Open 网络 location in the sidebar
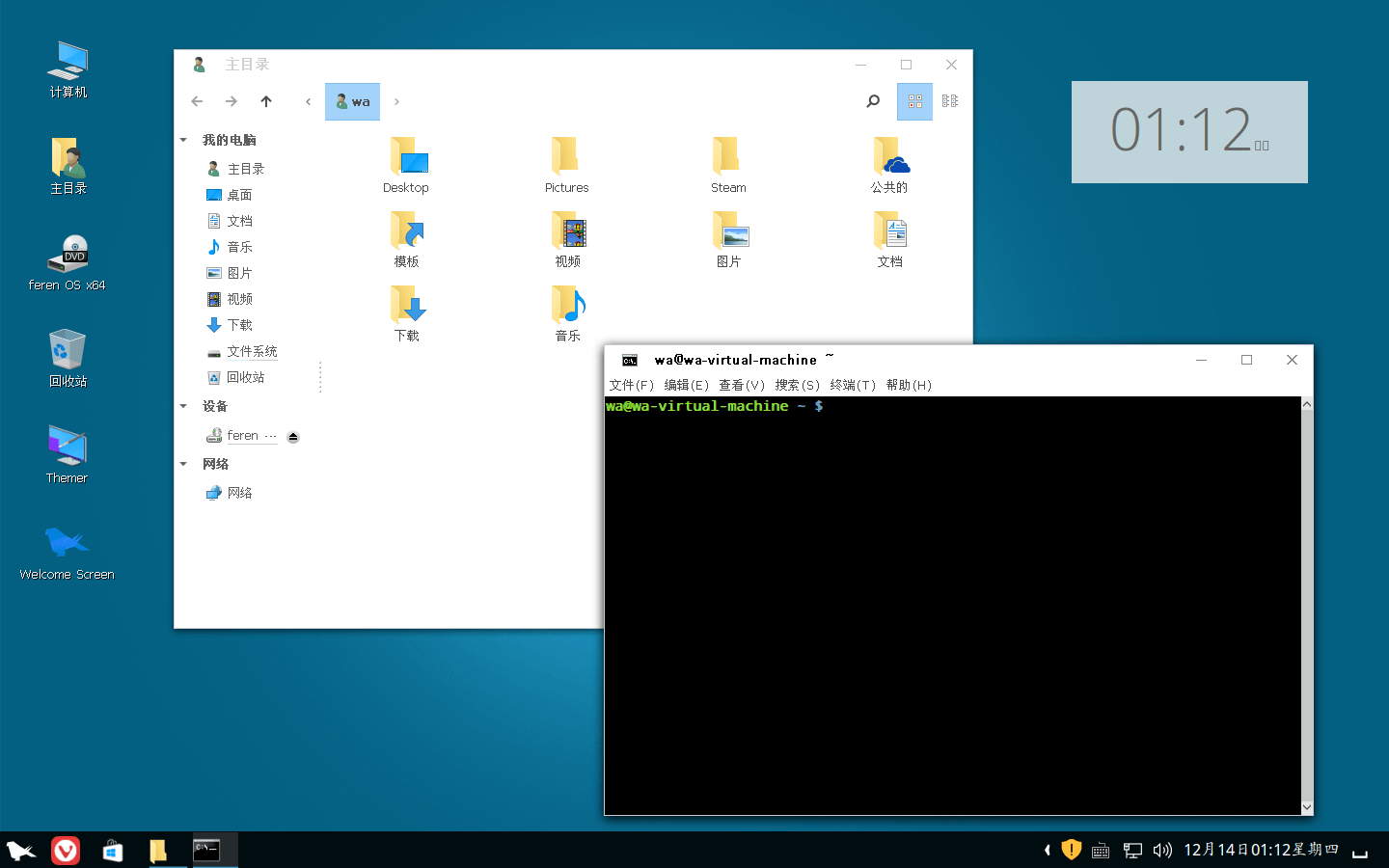The height and width of the screenshot is (868, 1389). click(x=230, y=493)
